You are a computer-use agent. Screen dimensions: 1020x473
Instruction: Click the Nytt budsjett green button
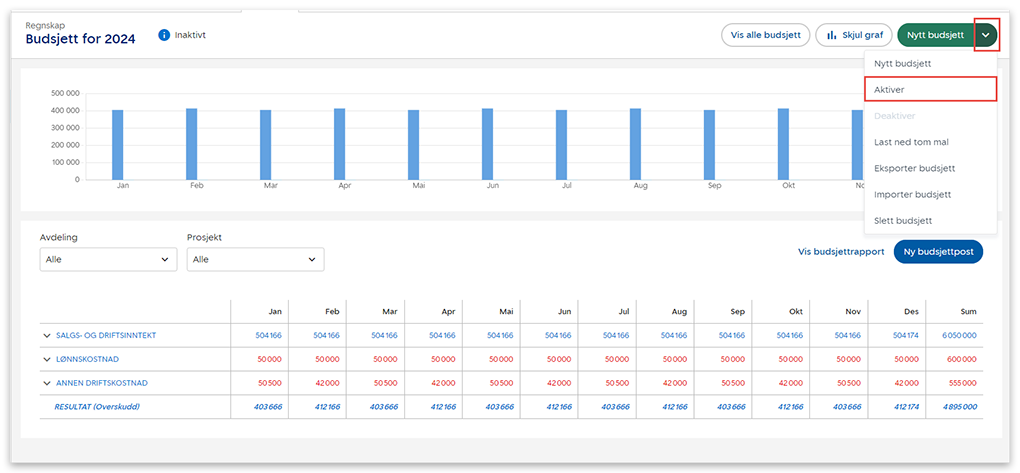pyautogui.click(x=933, y=35)
